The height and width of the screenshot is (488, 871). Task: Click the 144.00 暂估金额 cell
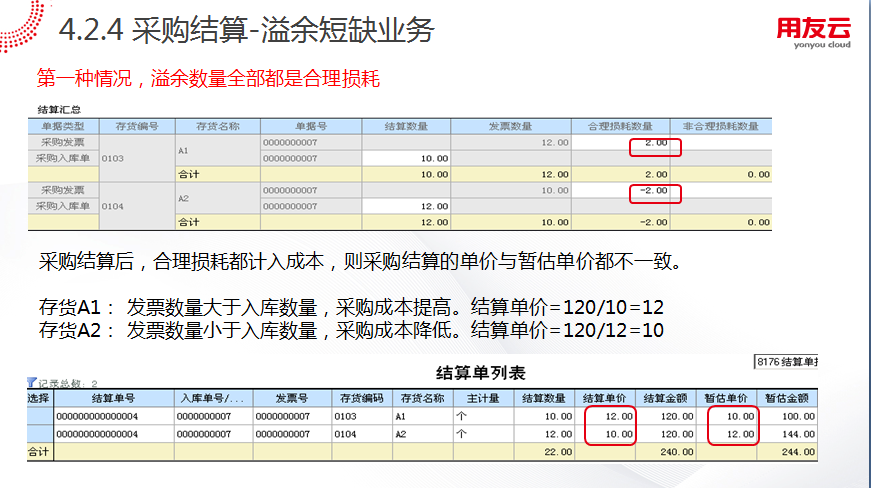coord(787,434)
